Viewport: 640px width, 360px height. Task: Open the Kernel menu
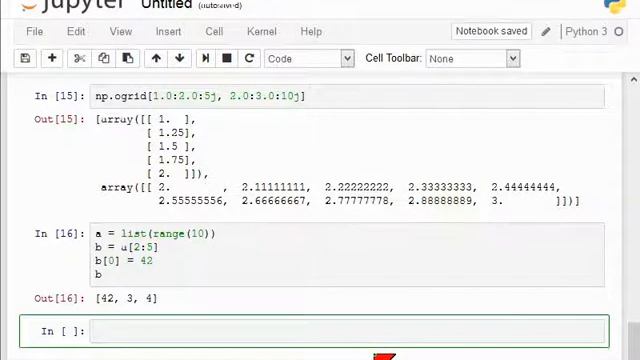(262, 31)
